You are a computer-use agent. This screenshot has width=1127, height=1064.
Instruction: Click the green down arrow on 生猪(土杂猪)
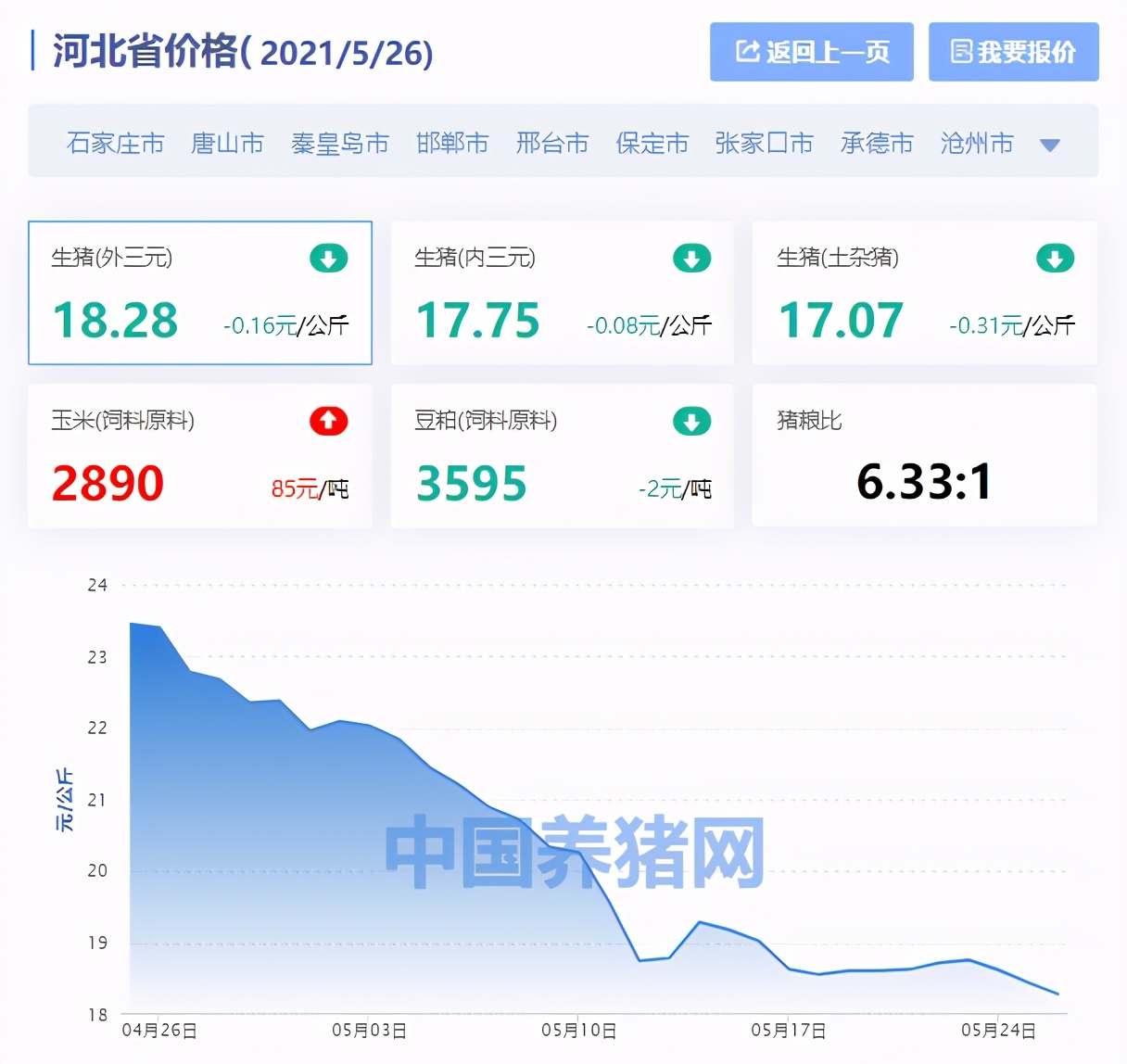1055,259
